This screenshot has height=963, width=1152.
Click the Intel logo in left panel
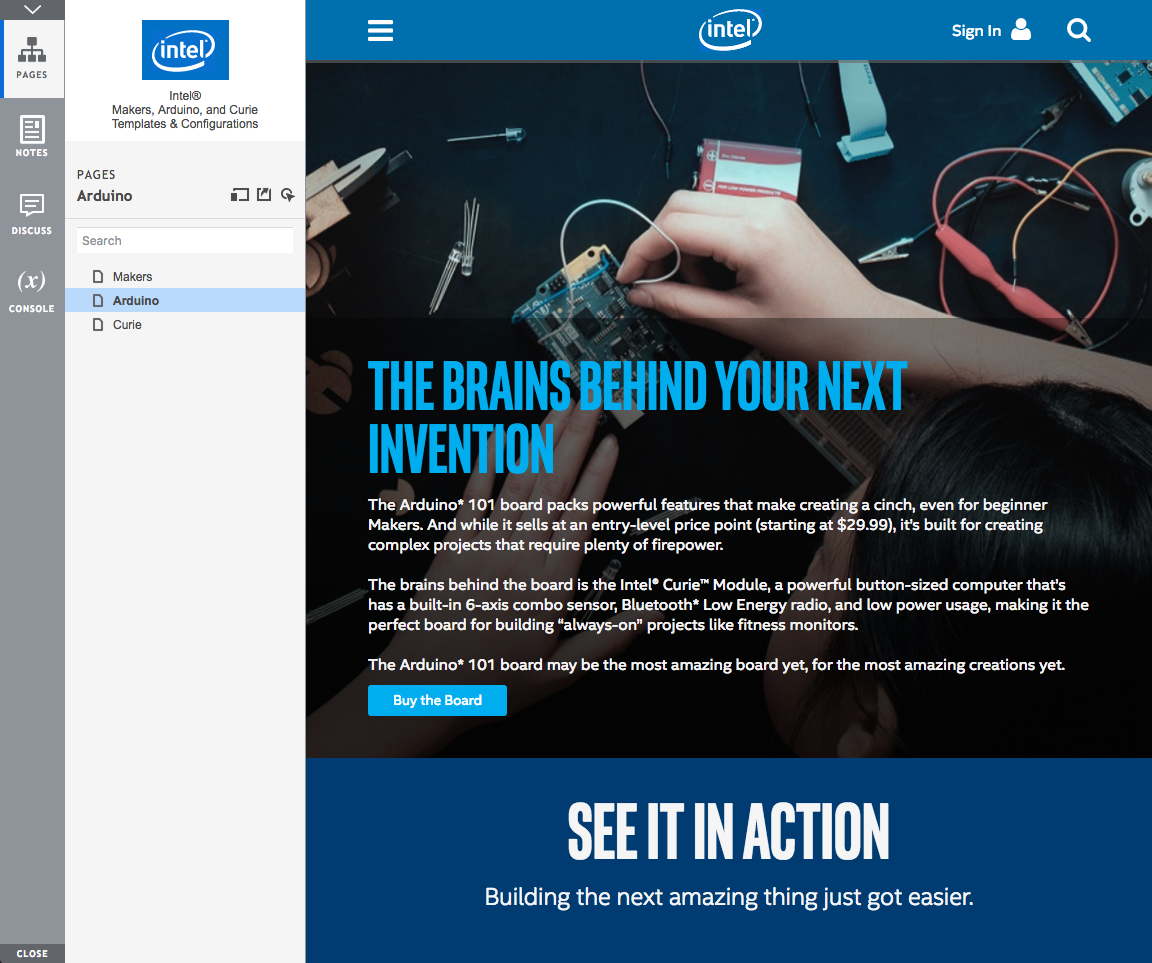185,50
